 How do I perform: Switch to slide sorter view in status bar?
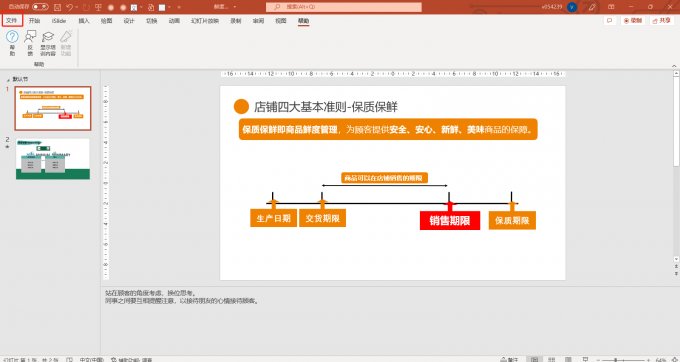pyautogui.click(x=552, y=359)
